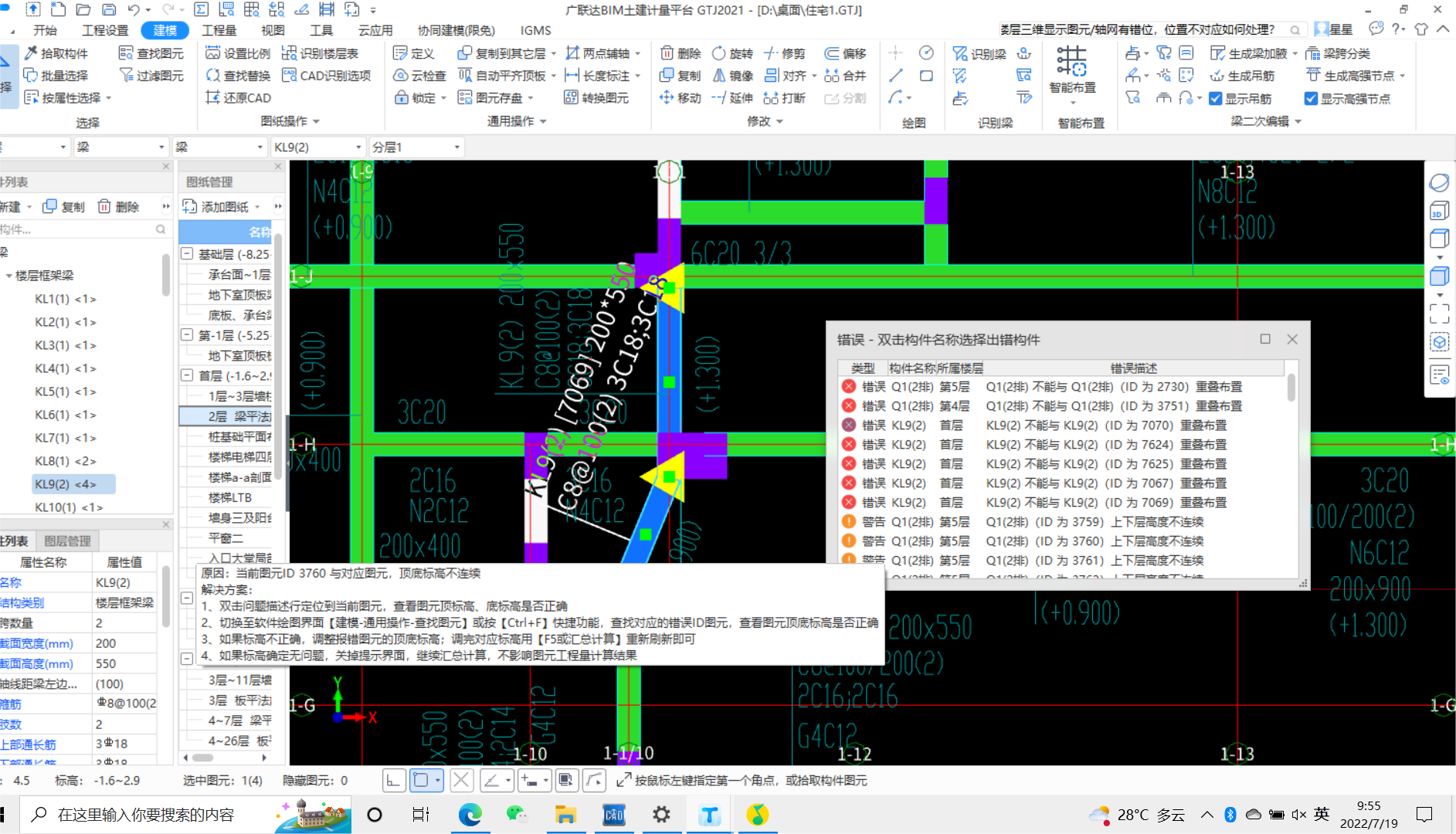Image resolution: width=1456 pixels, height=834 pixels.
Task: Collapse the 楼层框架梁 tree group
Action: (9, 276)
